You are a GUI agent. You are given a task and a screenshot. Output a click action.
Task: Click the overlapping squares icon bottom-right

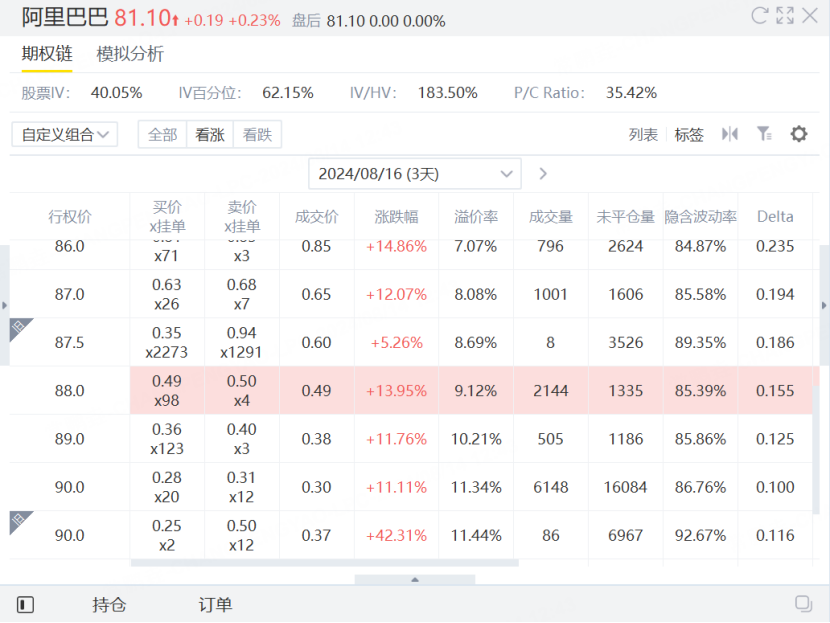[802, 604]
